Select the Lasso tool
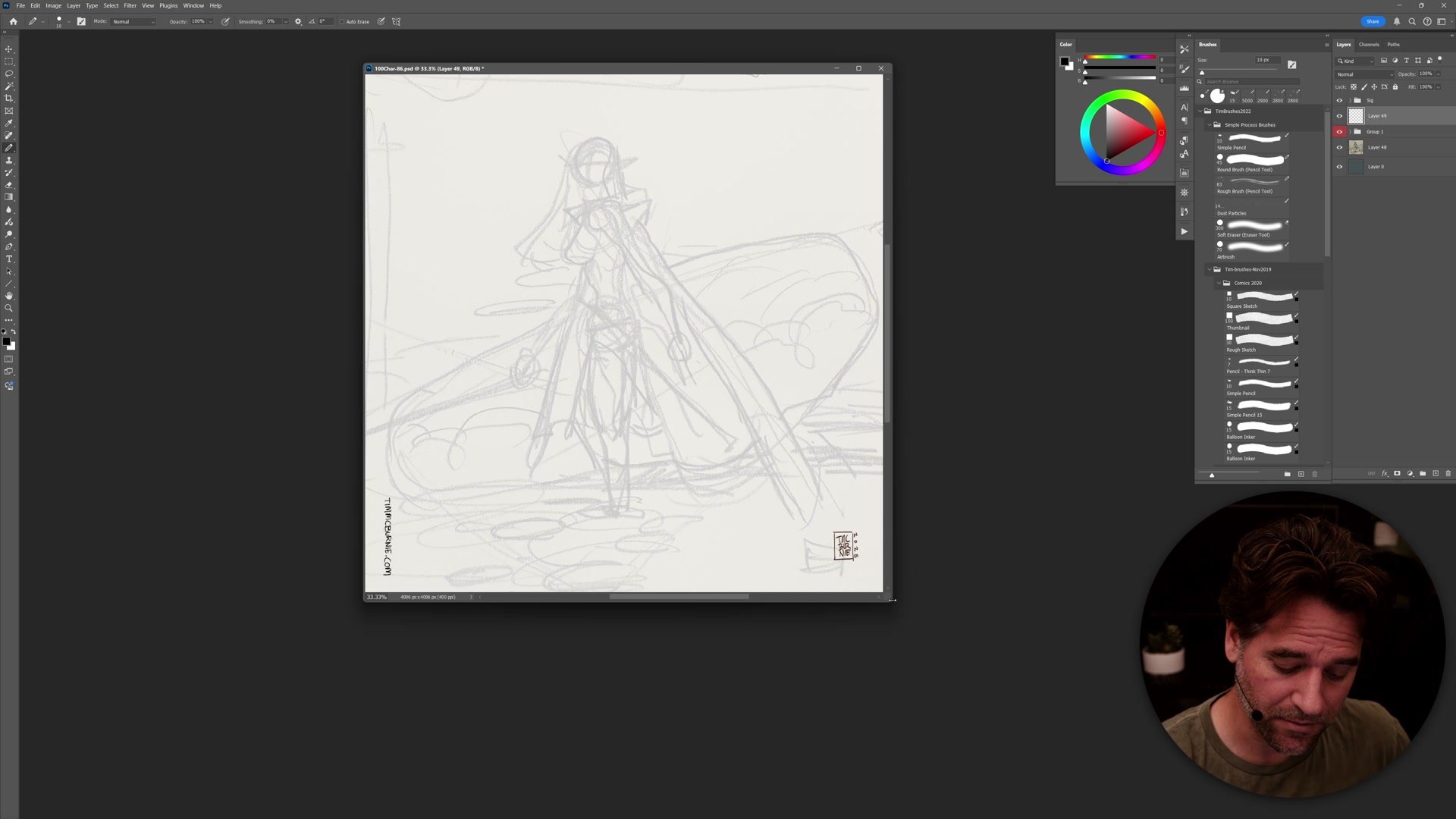The height and width of the screenshot is (819, 1456). (x=9, y=74)
